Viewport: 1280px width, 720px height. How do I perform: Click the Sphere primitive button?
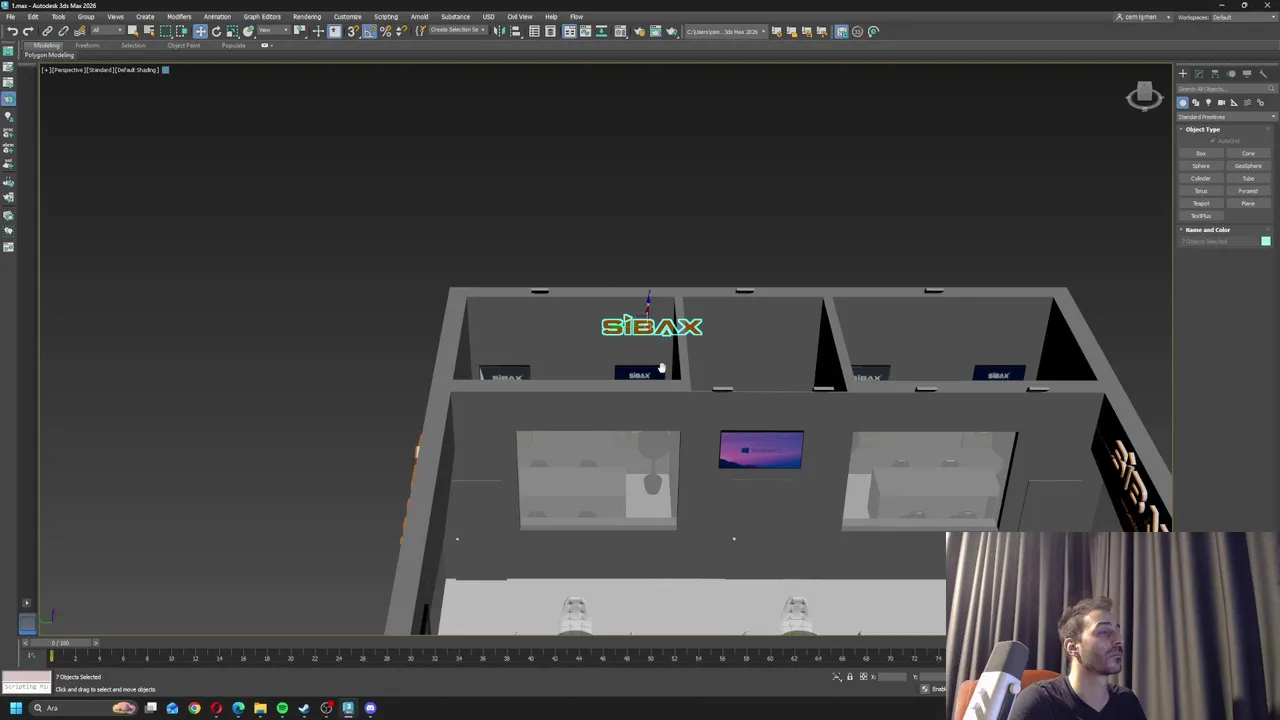tap(1201, 166)
